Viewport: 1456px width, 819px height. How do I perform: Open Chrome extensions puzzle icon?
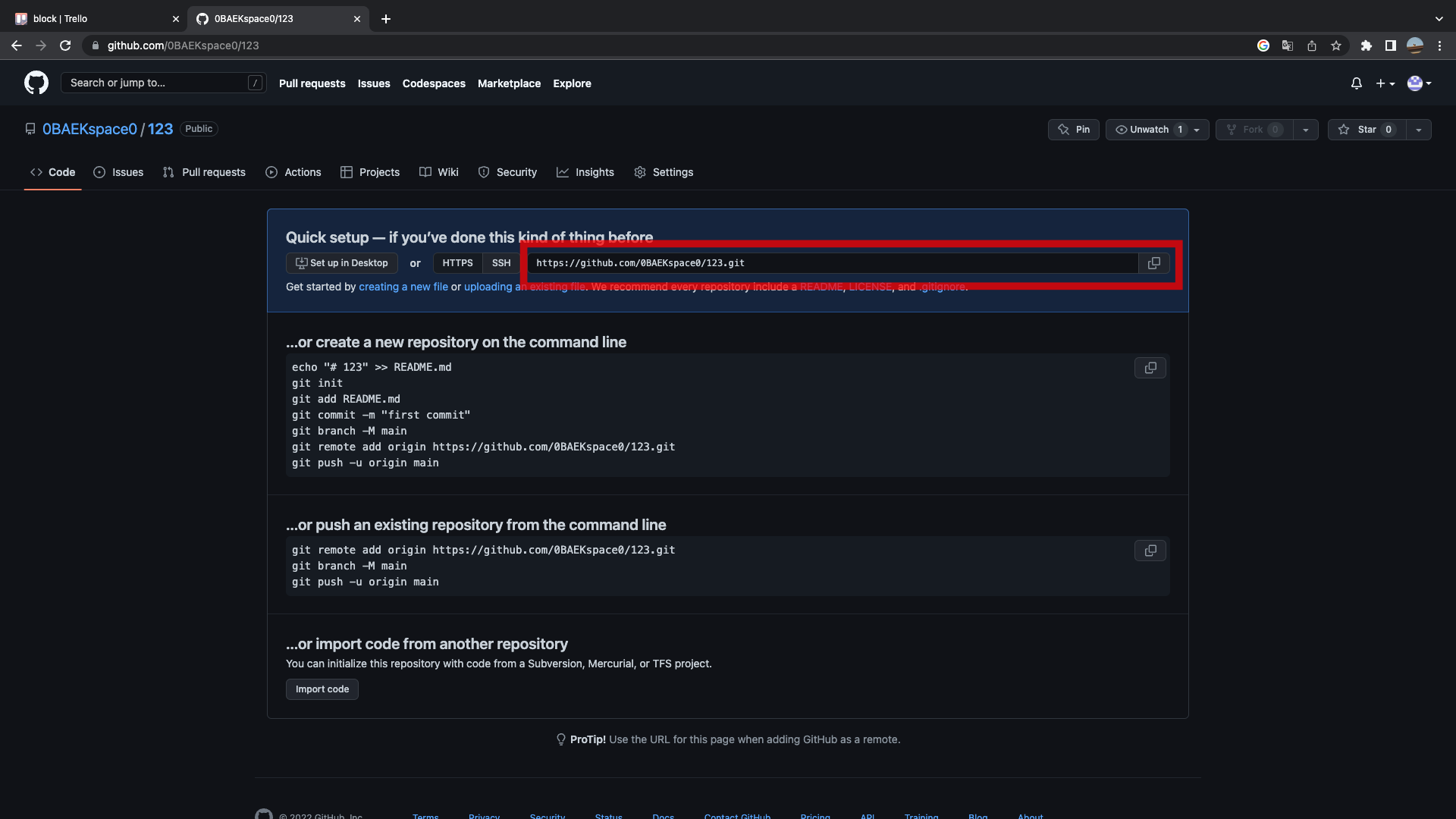point(1366,45)
